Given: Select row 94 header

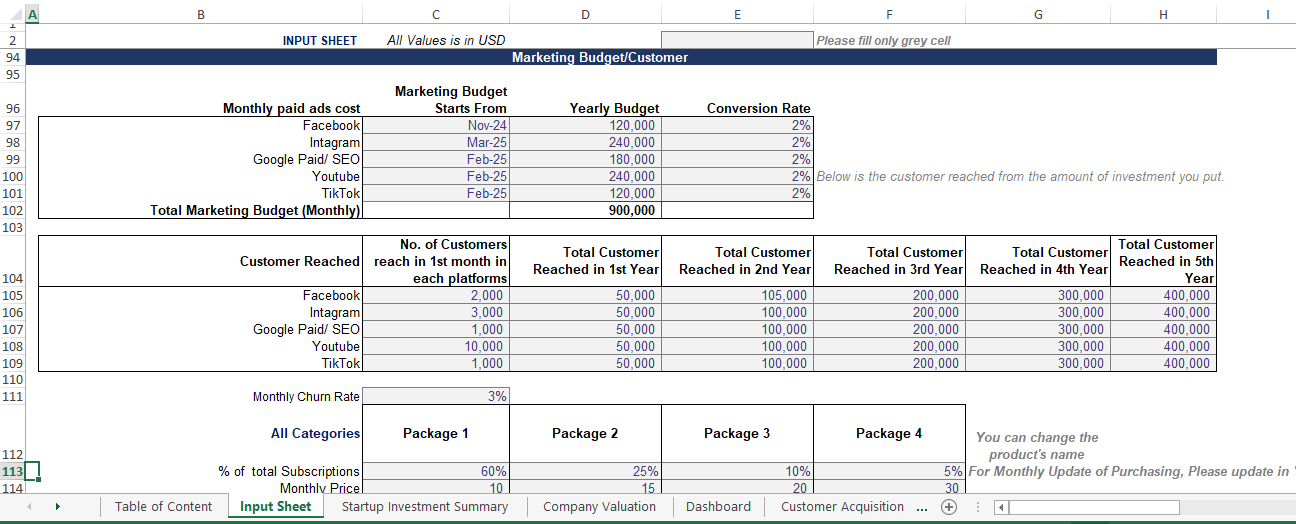Looking at the screenshot, I should (12, 58).
